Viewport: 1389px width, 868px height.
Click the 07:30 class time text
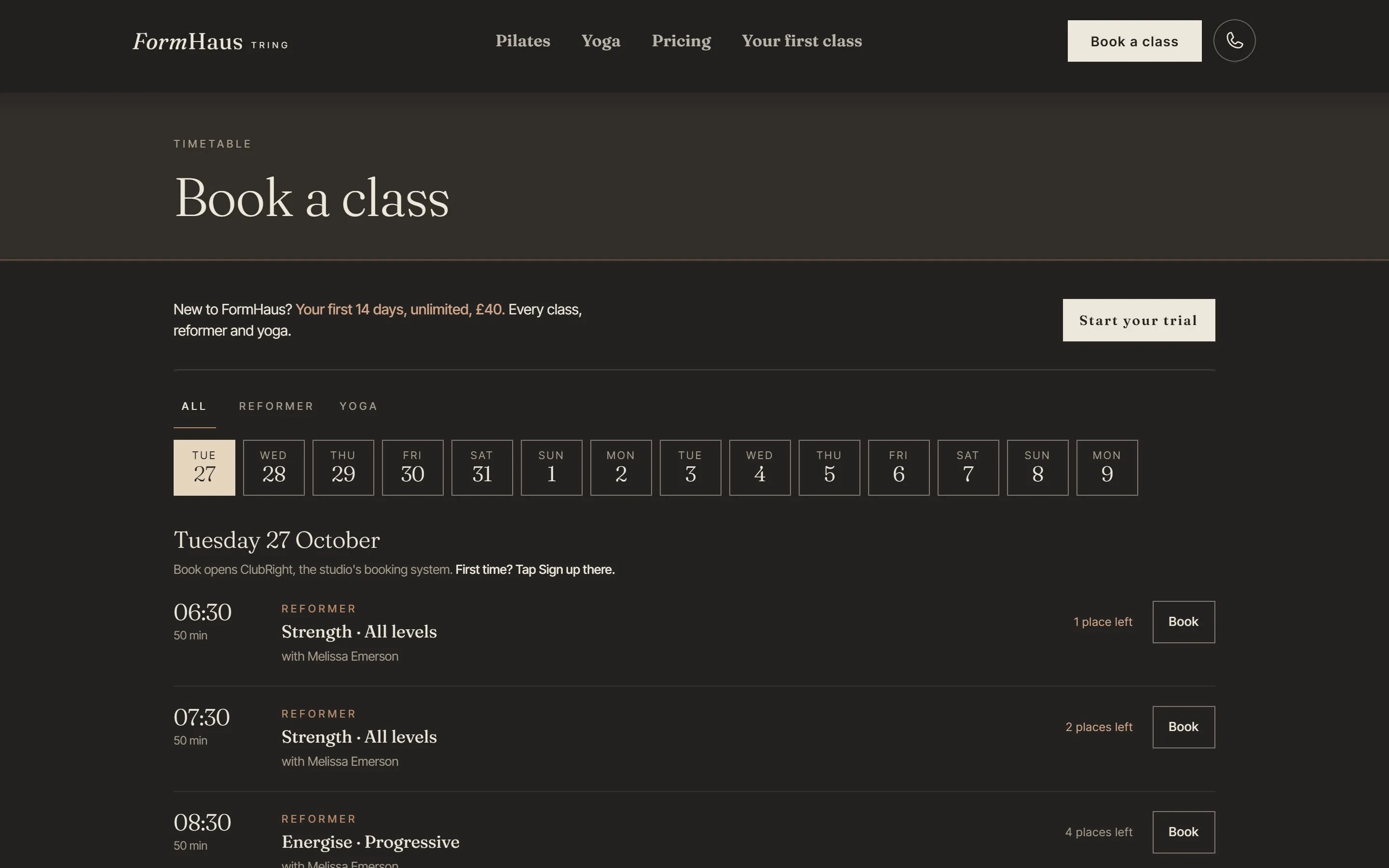pos(202,717)
